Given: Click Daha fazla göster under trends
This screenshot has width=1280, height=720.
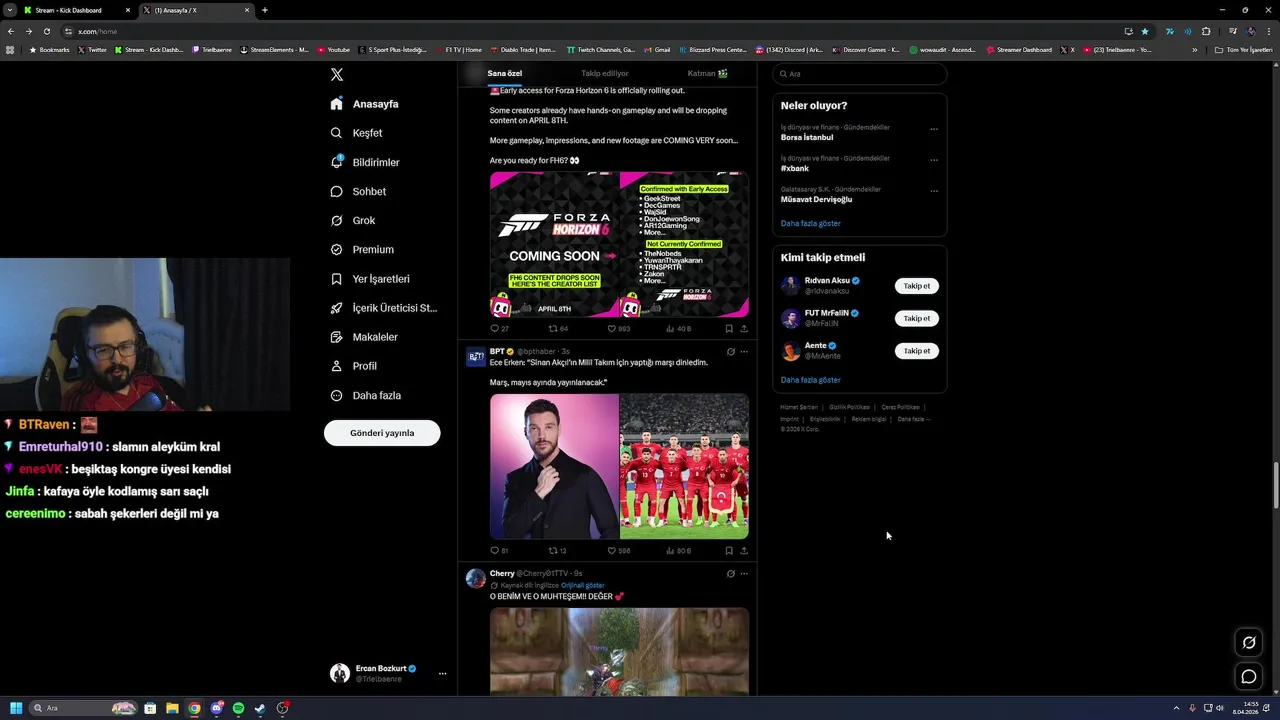Looking at the screenshot, I should (811, 223).
